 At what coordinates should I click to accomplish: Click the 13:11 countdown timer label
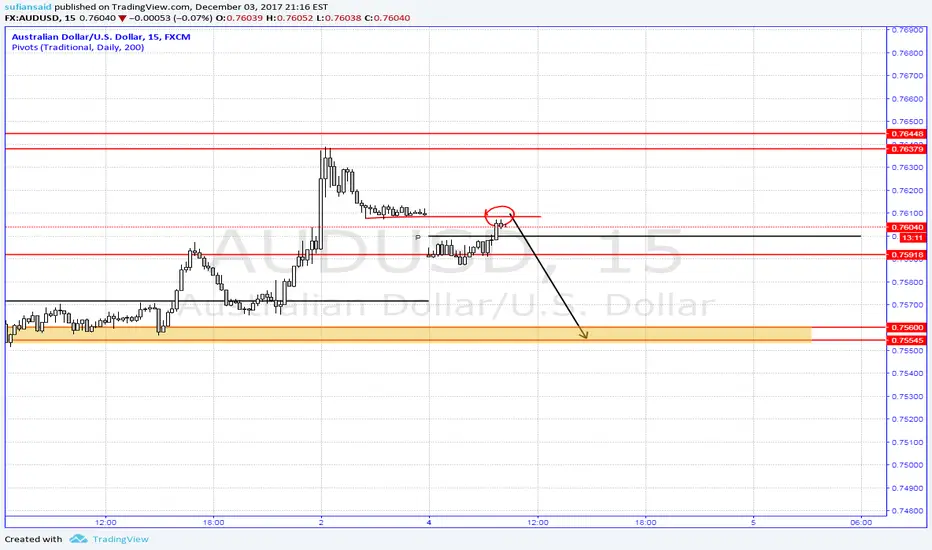(x=912, y=238)
